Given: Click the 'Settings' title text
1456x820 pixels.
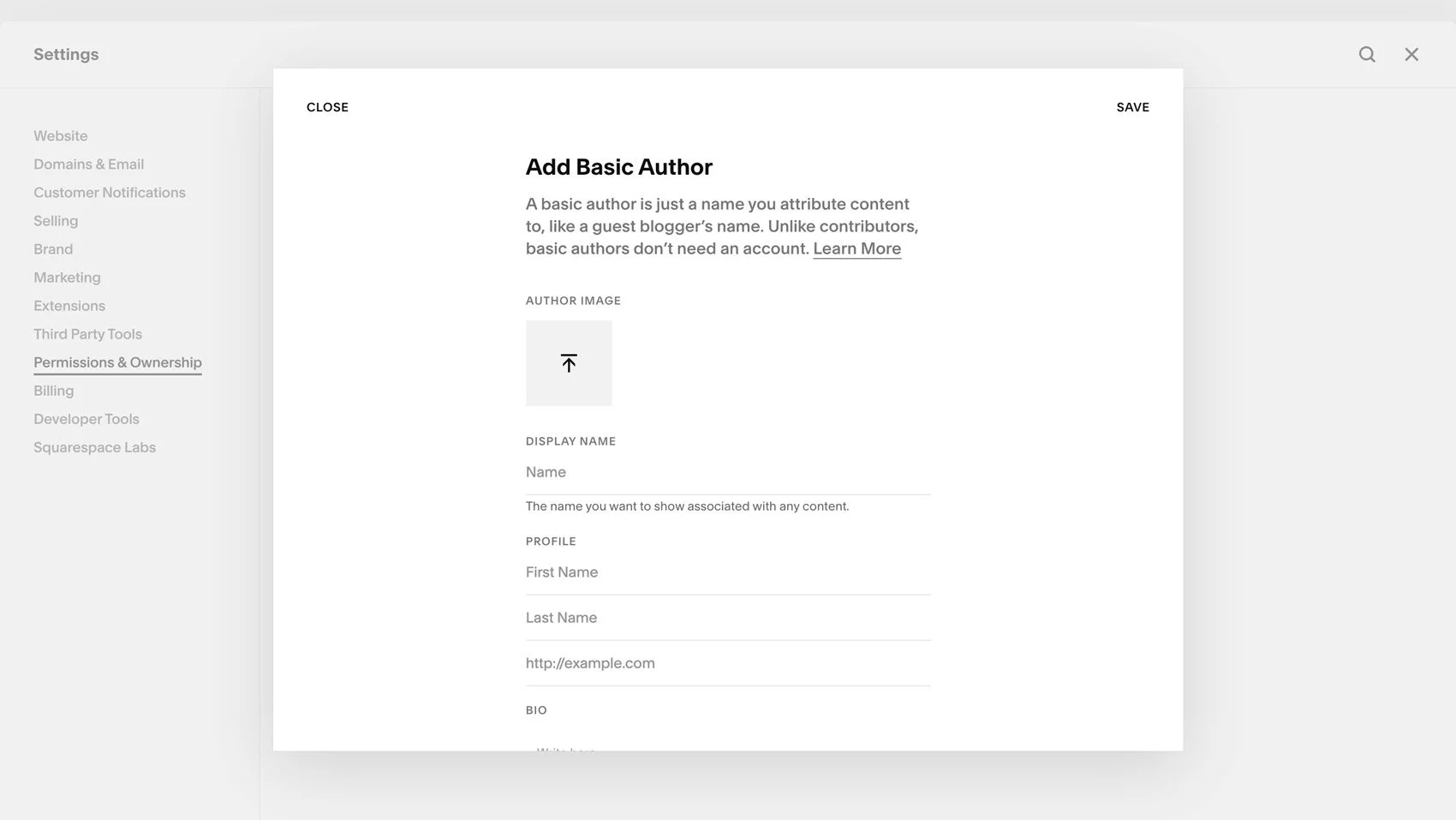Looking at the screenshot, I should click(66, 55).
